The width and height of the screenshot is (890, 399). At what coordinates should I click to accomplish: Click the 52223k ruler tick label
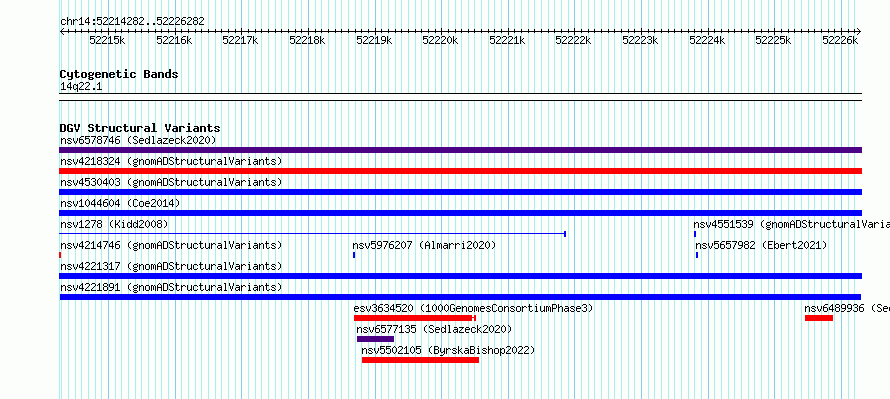[640, 40]
